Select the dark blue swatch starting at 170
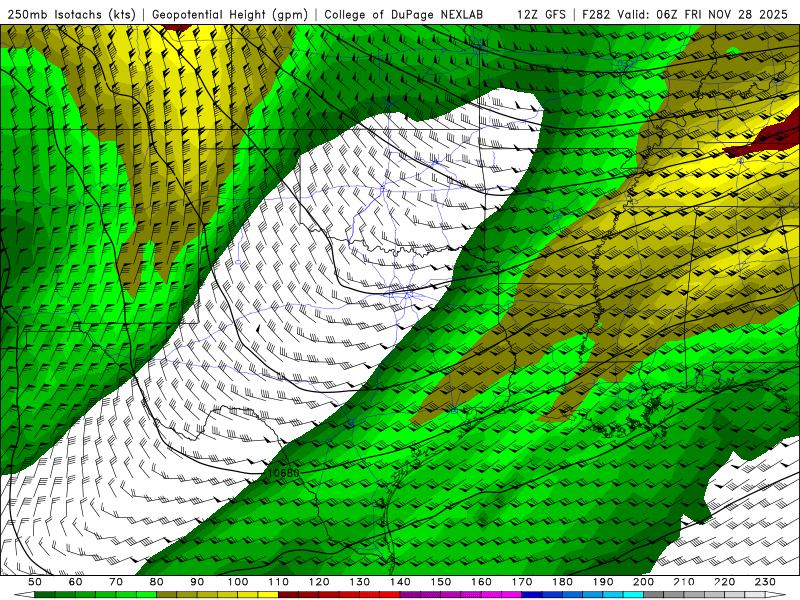The width and height of the screenshot is (800, 600). [532, 595]
